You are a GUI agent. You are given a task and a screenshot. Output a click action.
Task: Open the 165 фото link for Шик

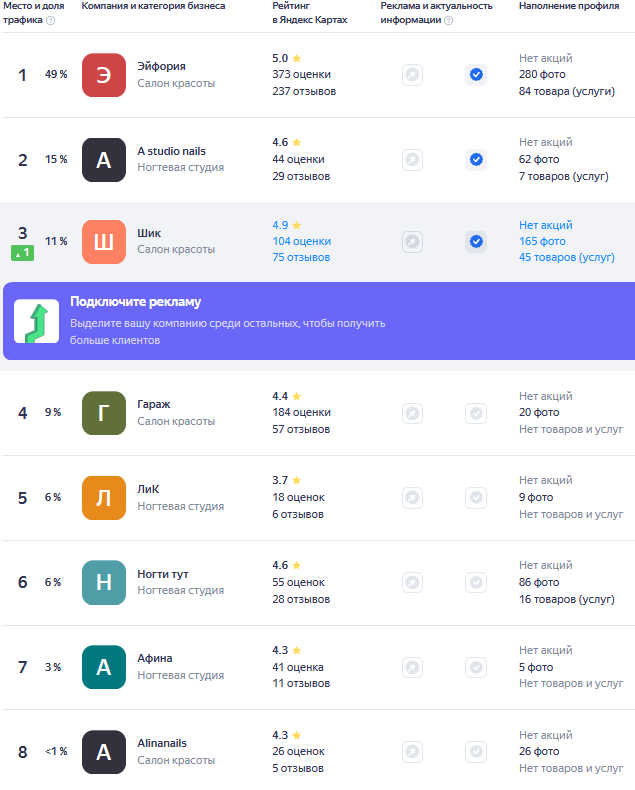coord(542,241)
